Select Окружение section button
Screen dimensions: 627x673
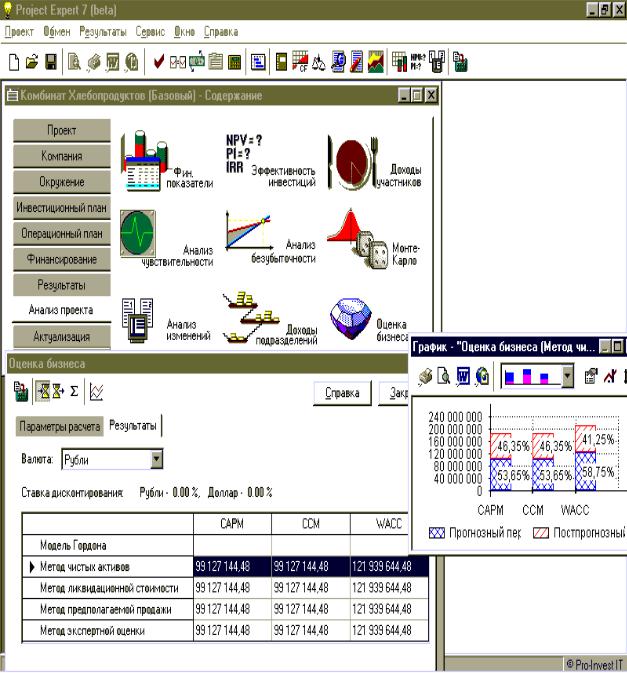[x=62, y=182]
